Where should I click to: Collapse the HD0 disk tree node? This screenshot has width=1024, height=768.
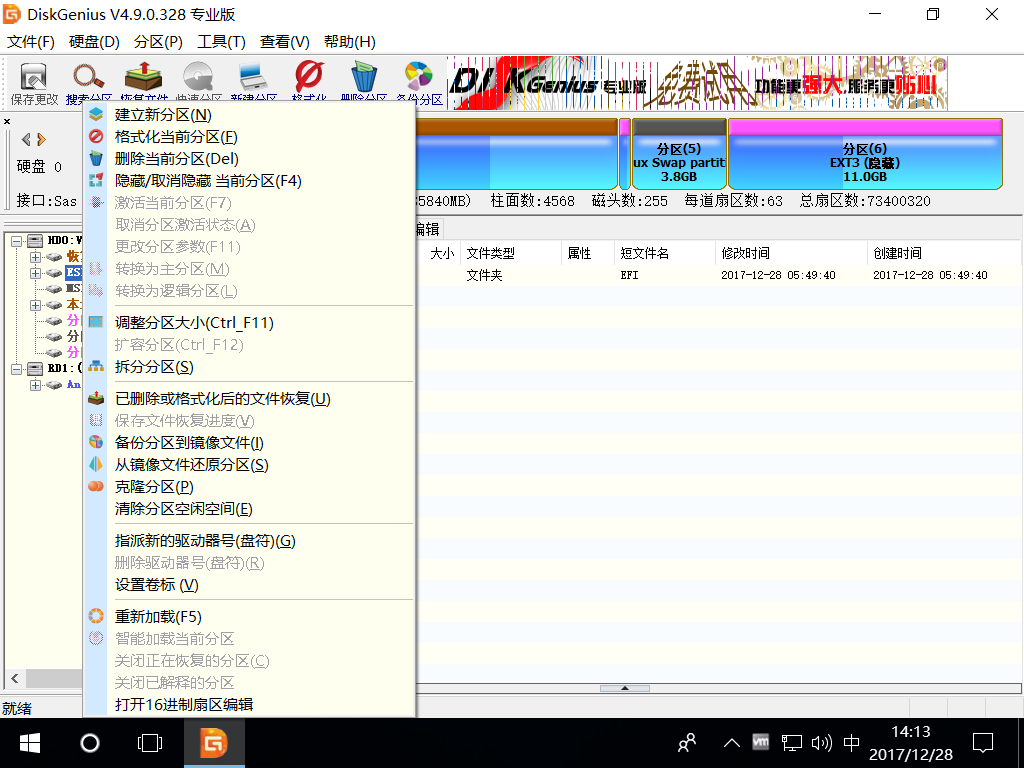pyautogui.click(x=16, y=241)
